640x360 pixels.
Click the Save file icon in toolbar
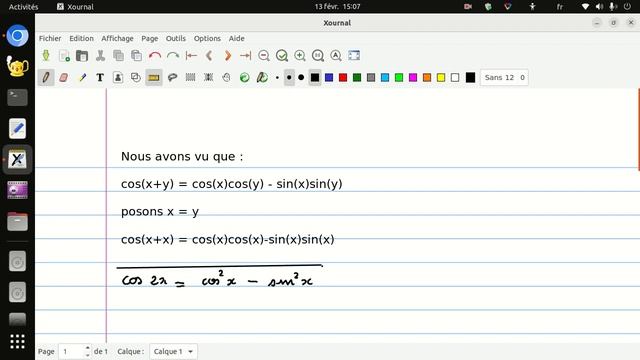tap(46, 56)
